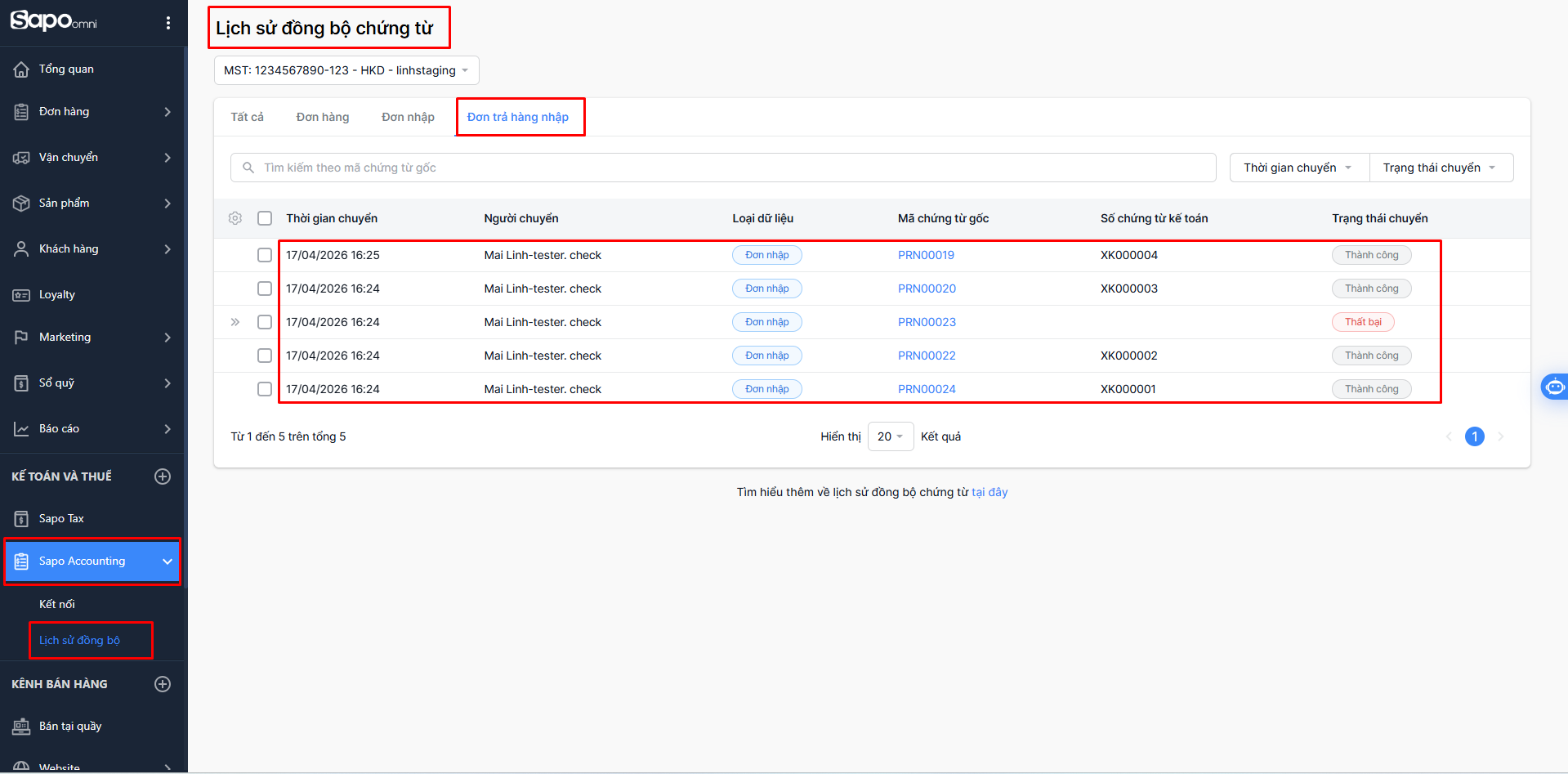The image size is (1568, 774).
Task: Click the 'tại đây' learn more link
Action: tap(989, 492)
